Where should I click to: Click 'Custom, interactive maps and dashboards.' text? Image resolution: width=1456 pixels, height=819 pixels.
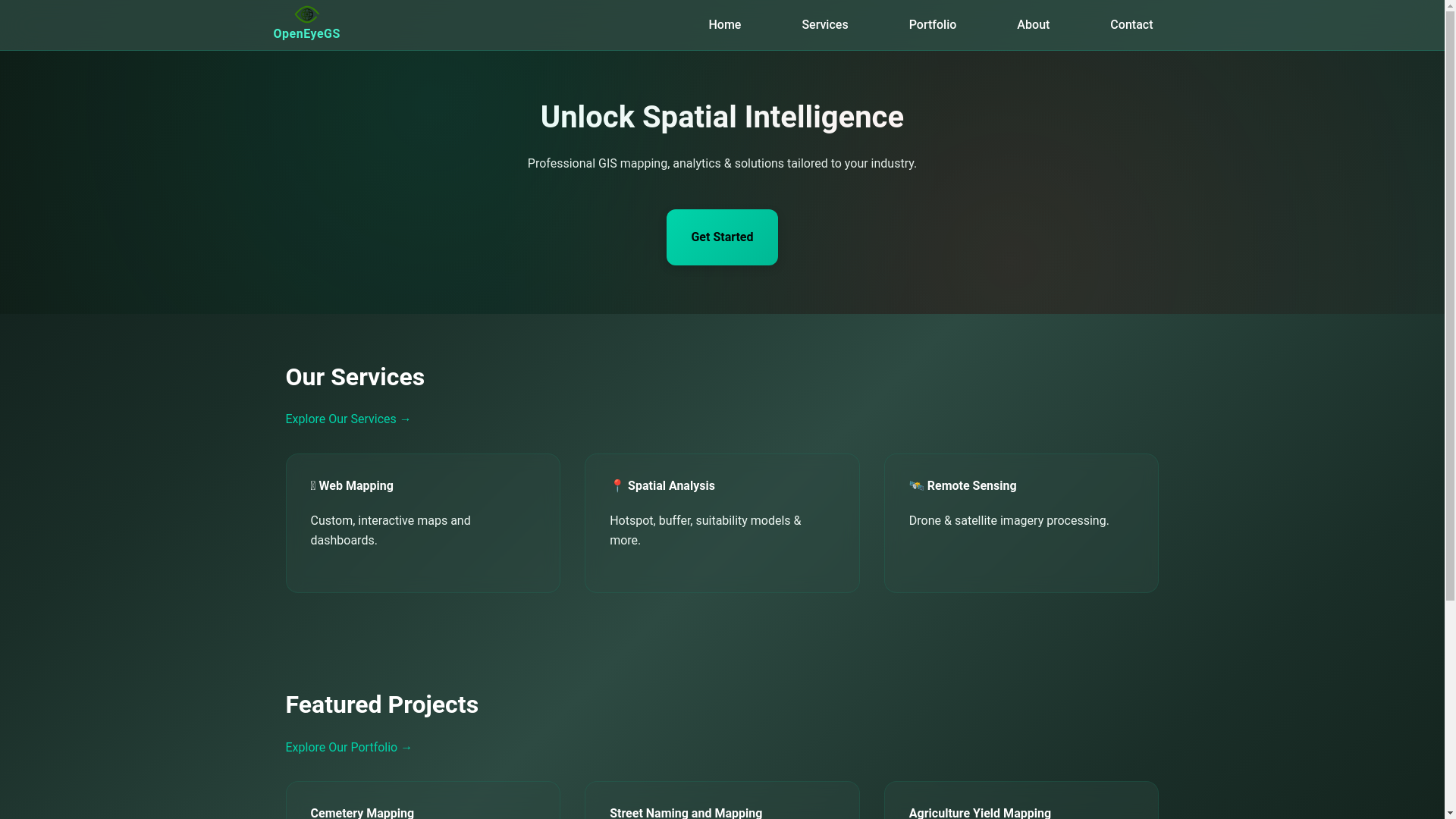[391, 531]
